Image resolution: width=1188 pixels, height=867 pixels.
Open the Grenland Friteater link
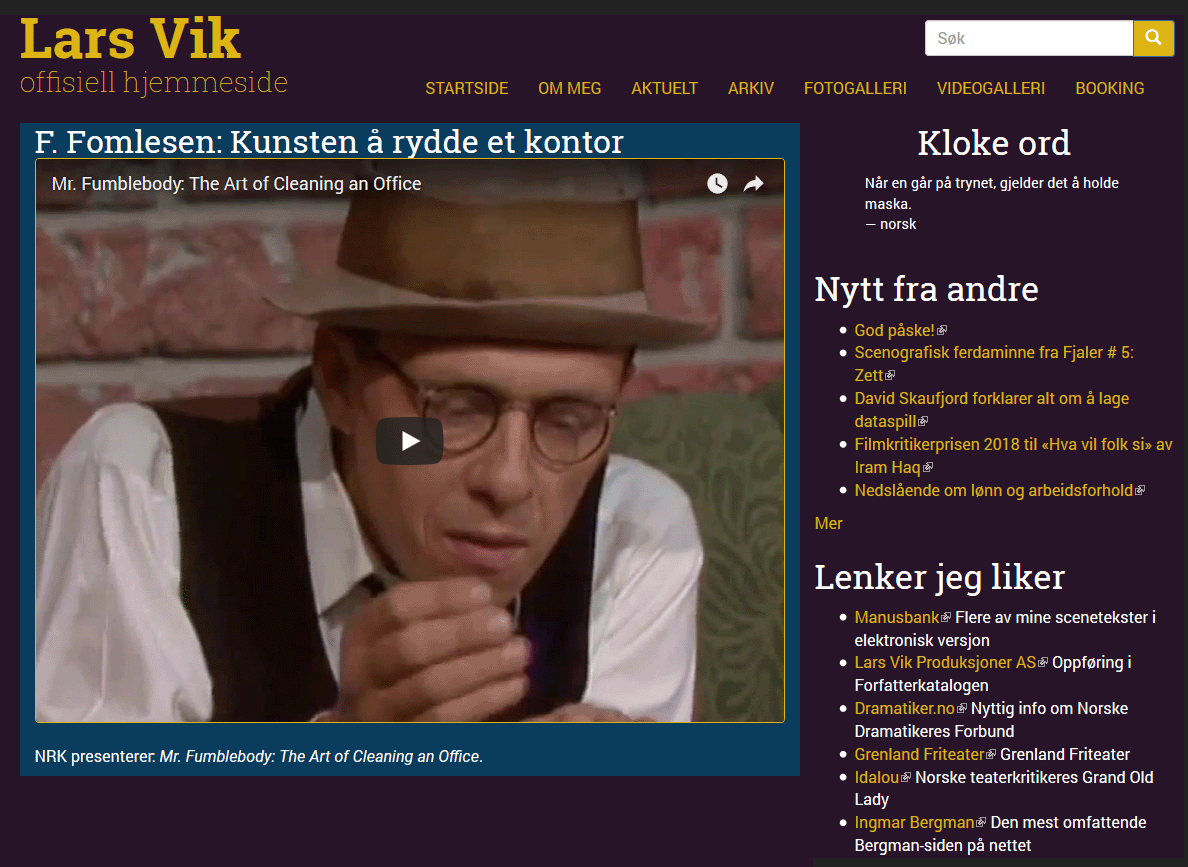(x=919, y=755)
